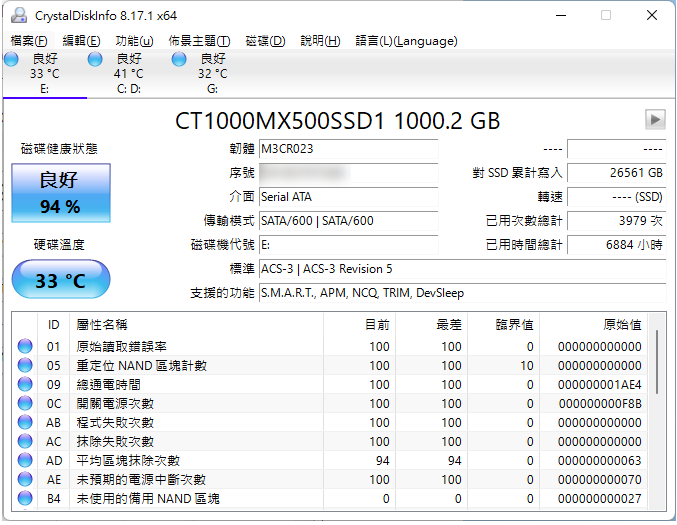The width and height of the screenshot is (677, 525).
Task: Click the supported features field S.M.A.R.T., APM, NCQ
Action: pyautogui.click(x=462, y=293)
